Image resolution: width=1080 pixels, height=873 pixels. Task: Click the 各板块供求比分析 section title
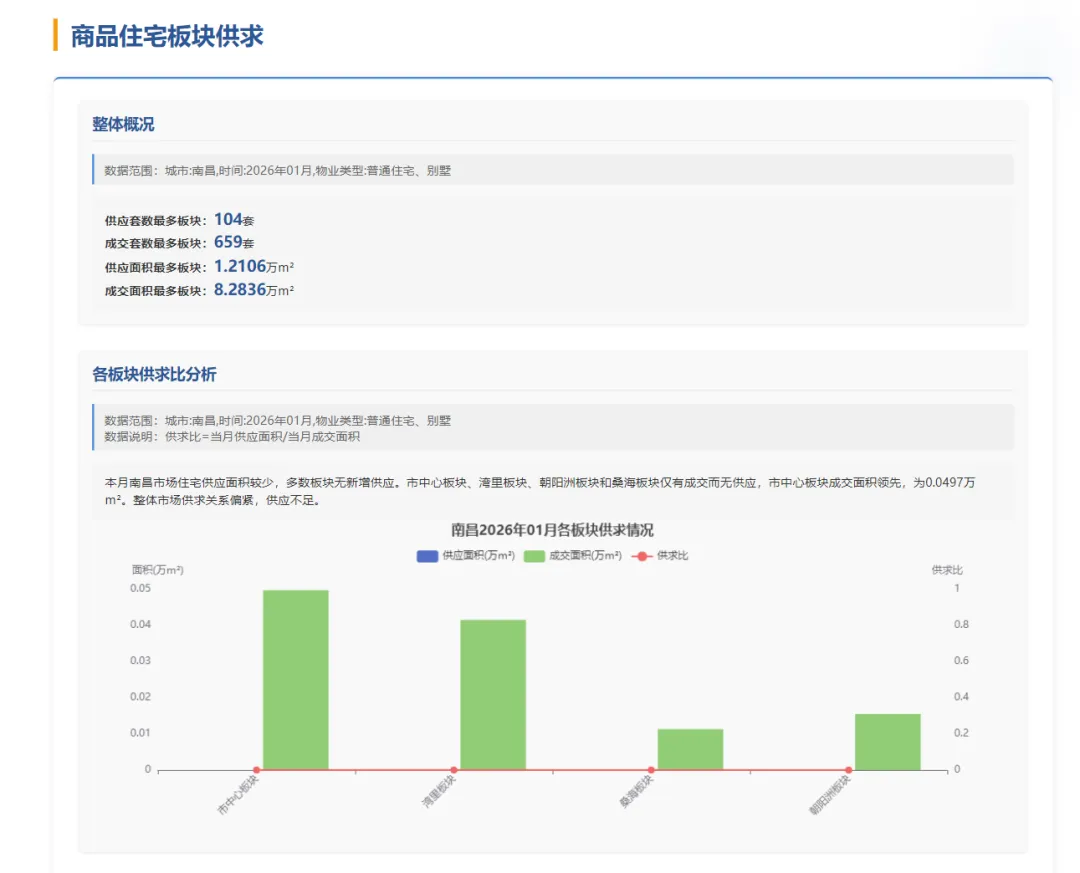point(154,374)
